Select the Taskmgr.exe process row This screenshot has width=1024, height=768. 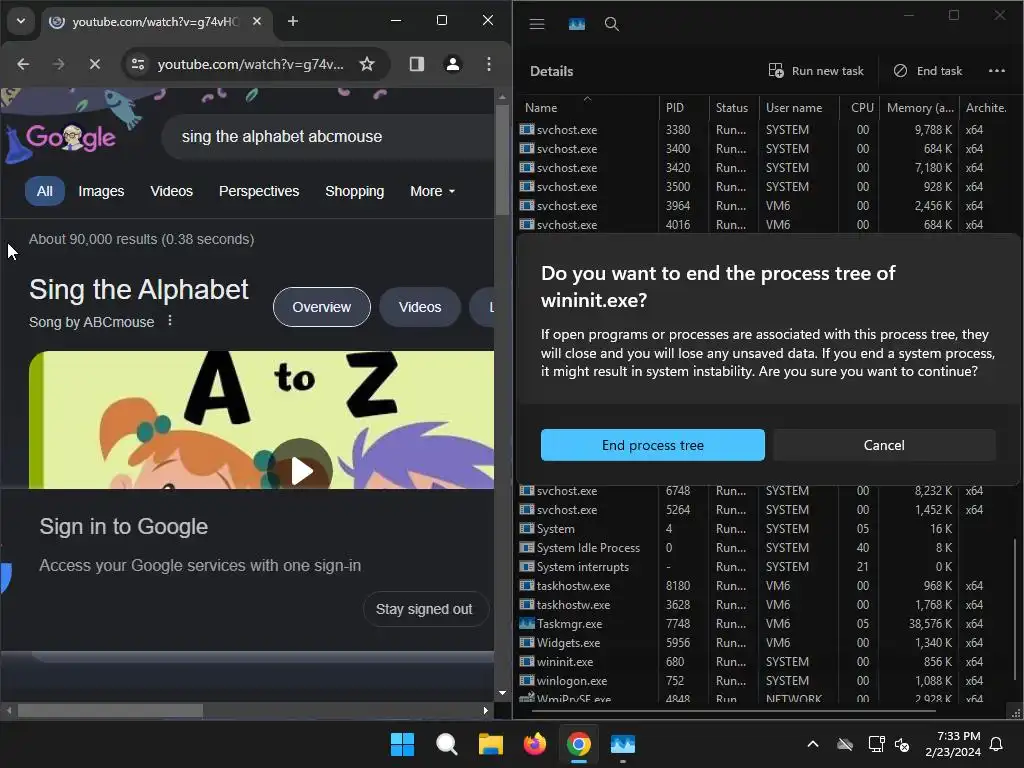(x=764, y=624)
